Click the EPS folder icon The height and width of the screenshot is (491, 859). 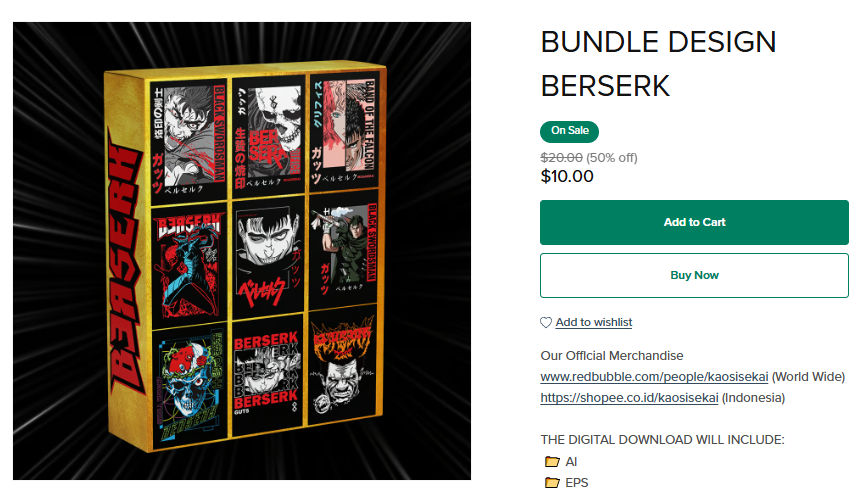552,482
